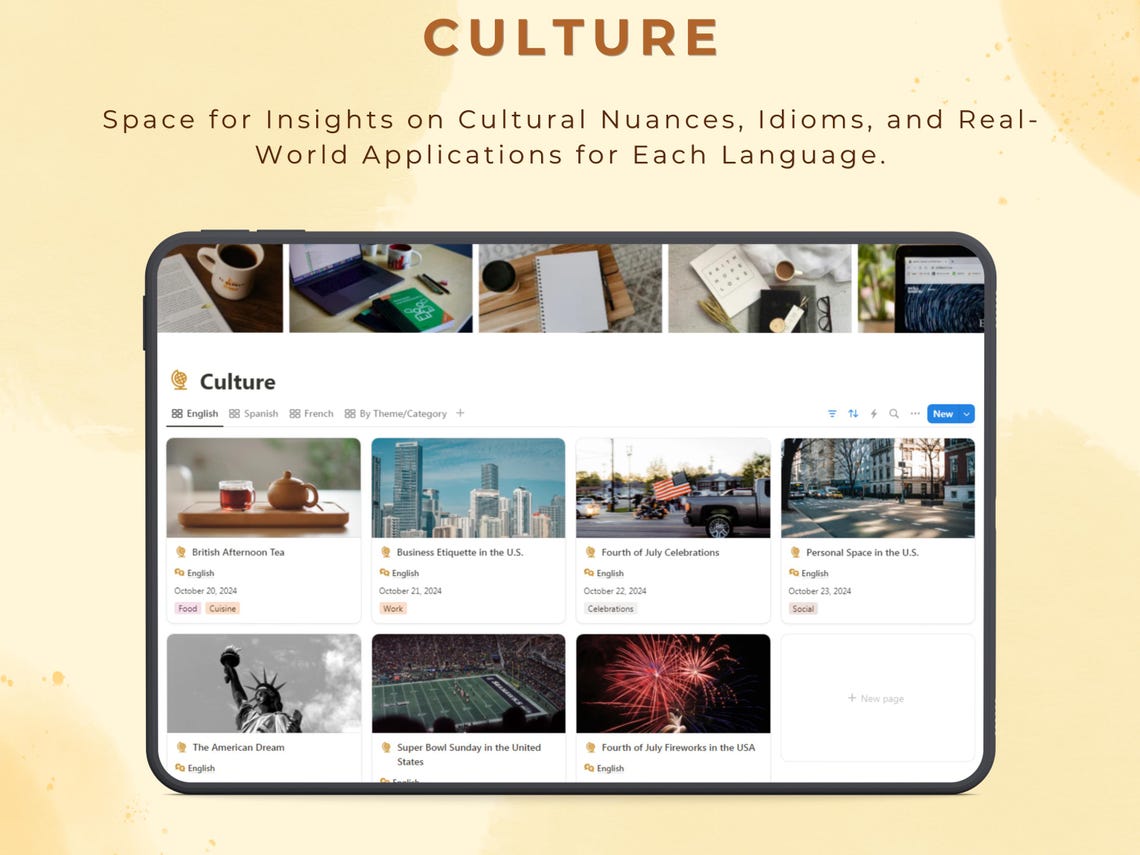Viewport: 1140px width, 855px height.
Task: Open Fourth of July Celebrations title
Action: click(x=660, y=553)
